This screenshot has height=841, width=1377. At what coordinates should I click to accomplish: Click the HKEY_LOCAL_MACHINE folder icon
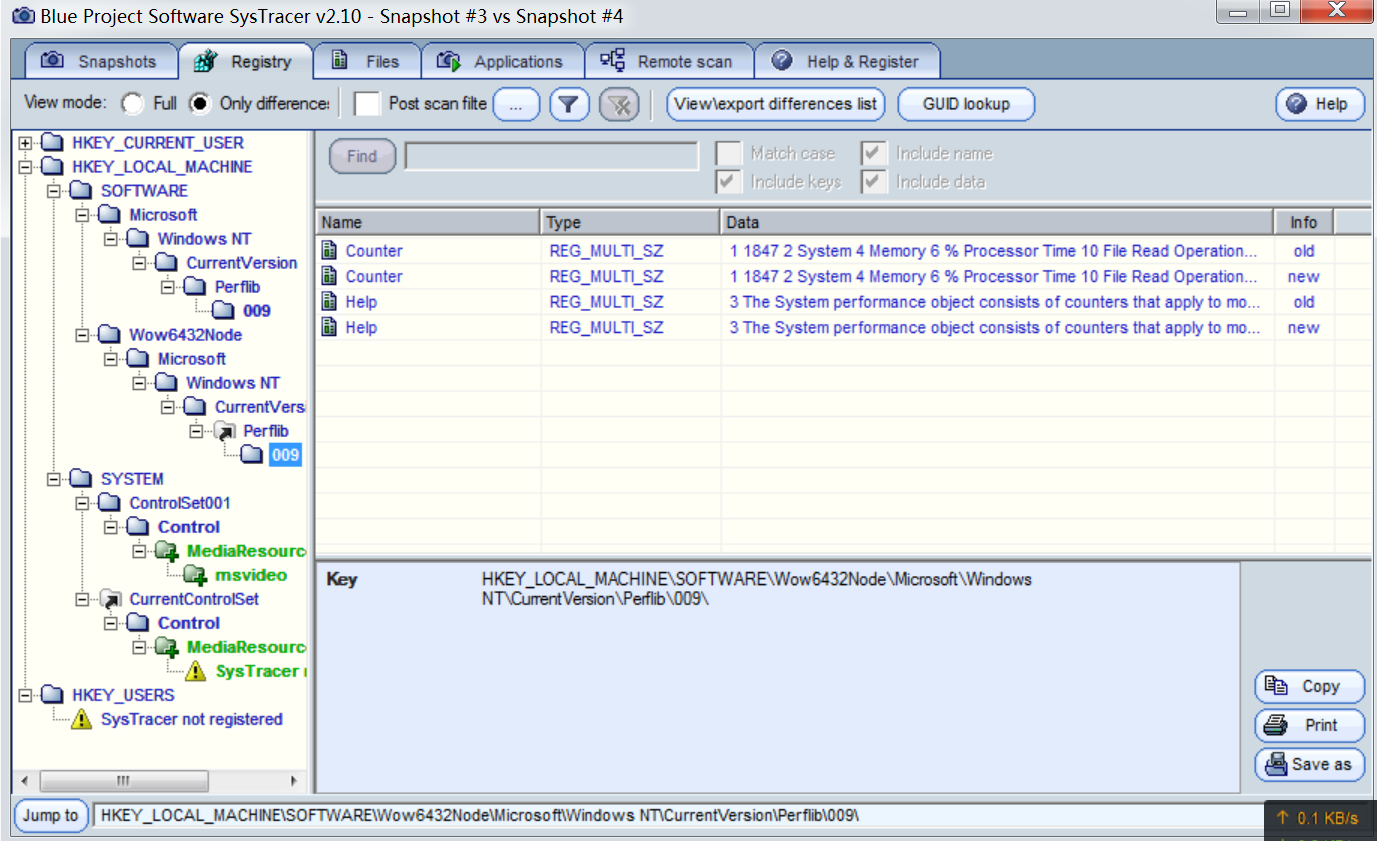pos(52,167)
